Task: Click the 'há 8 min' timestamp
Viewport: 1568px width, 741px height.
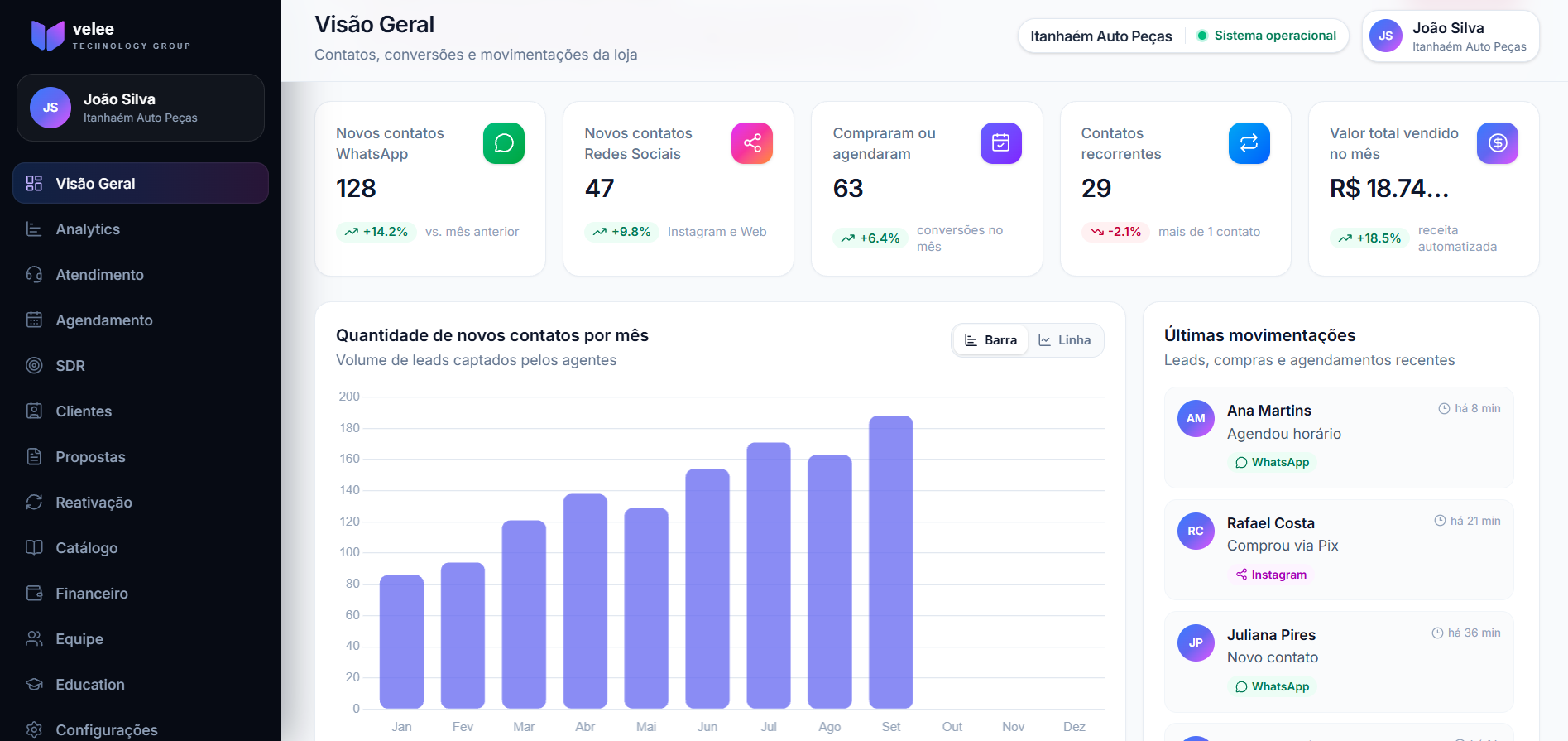Action: pyautogui.click(x=1470, y=408)
